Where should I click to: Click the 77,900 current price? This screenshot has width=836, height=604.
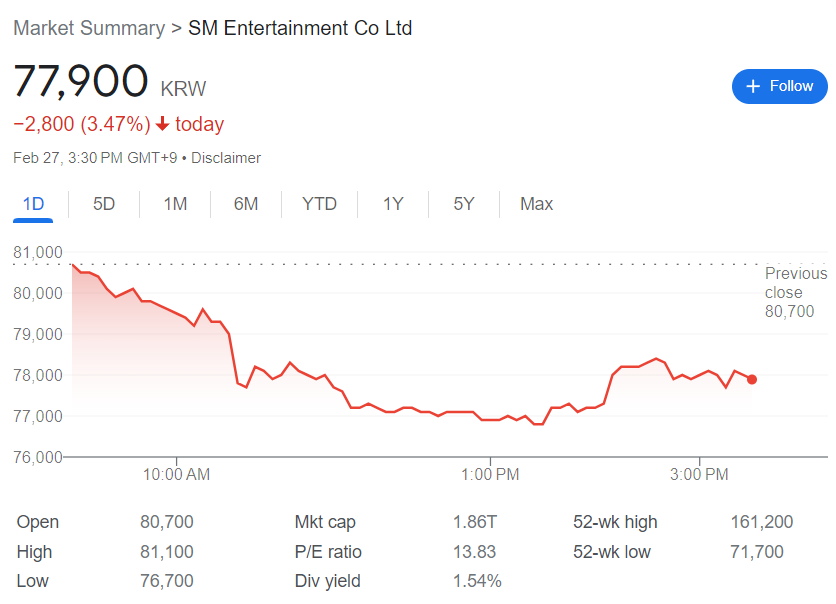tap(81, 82)
